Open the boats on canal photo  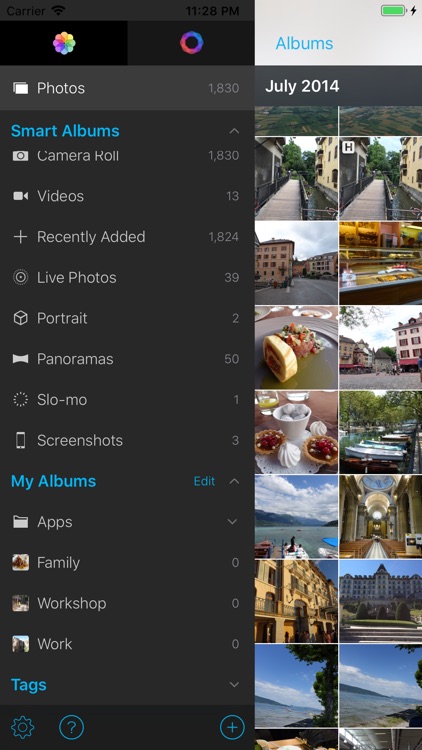tap(381, 432)
